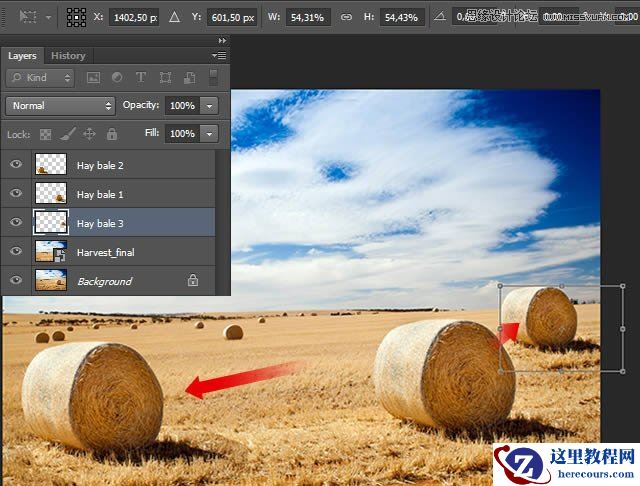This screenshot has height=486, width=640.
Task: Open the Kind filter dropdown
Action: [x=40, y=78]
